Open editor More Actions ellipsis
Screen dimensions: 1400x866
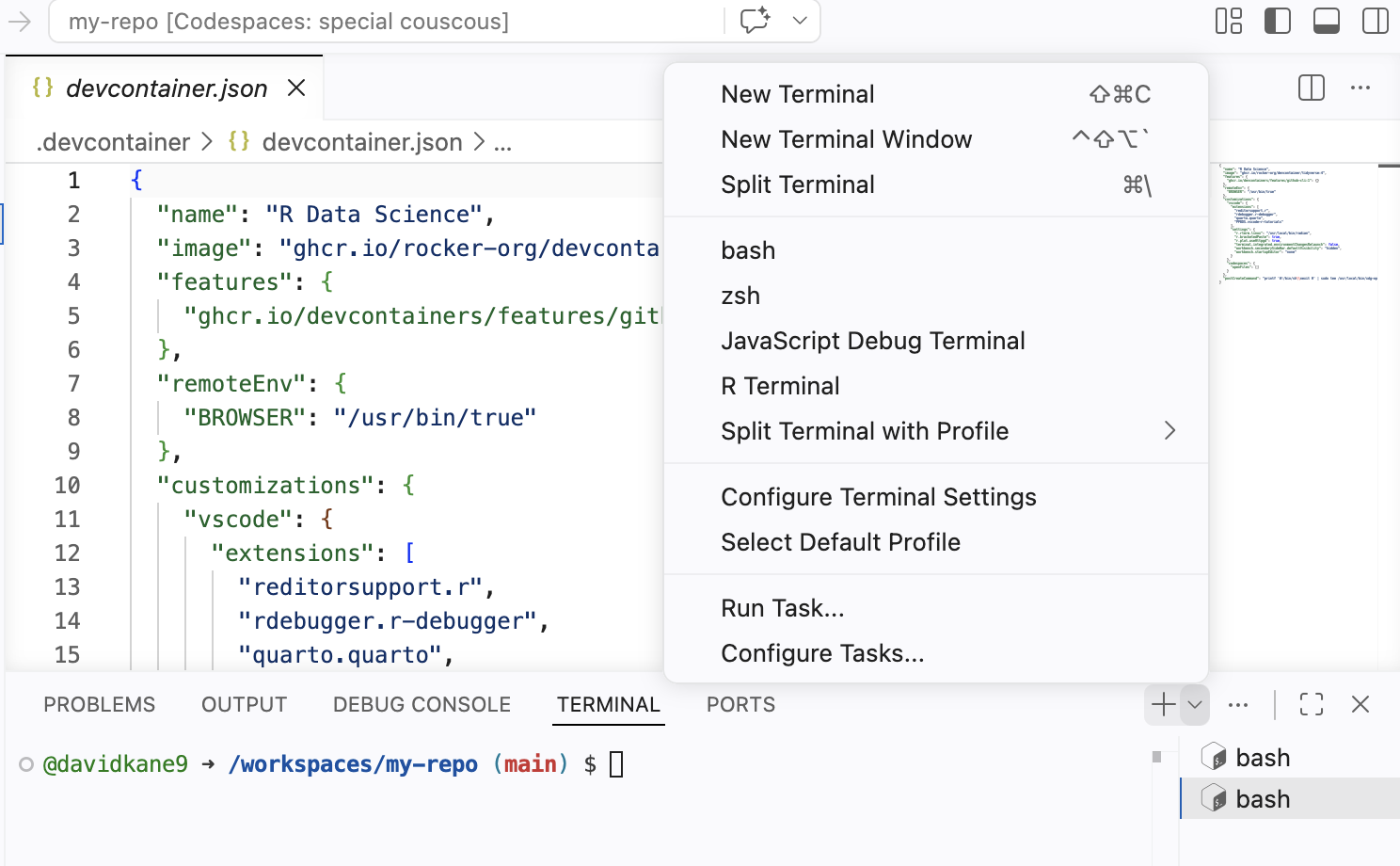coord(1360,88)
